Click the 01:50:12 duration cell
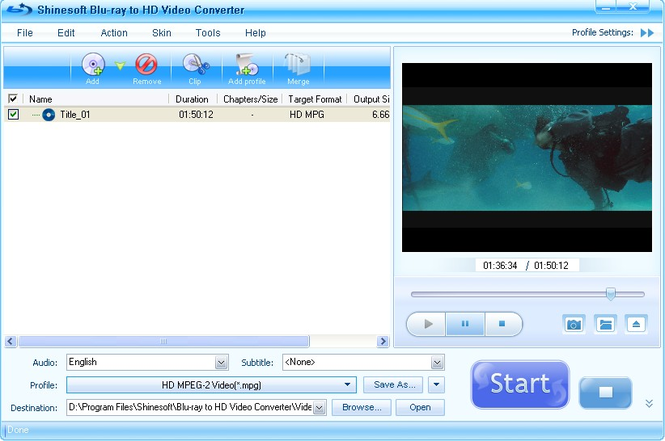665x441 pixels. 196,114
